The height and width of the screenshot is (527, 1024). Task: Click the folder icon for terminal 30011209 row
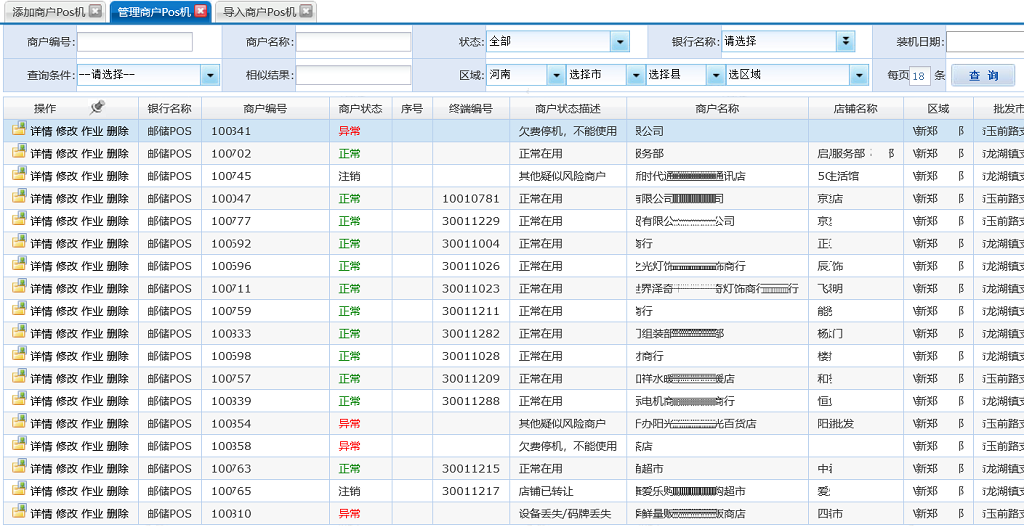tap(19, 377)
